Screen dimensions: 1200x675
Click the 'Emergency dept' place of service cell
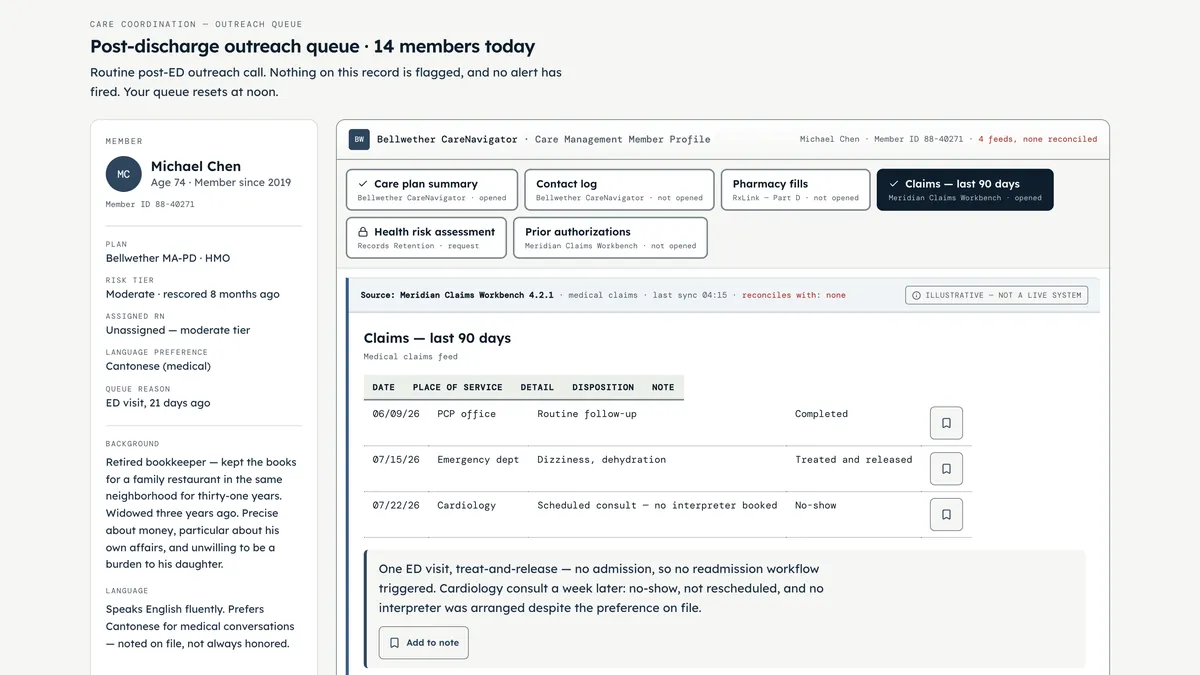478,460
